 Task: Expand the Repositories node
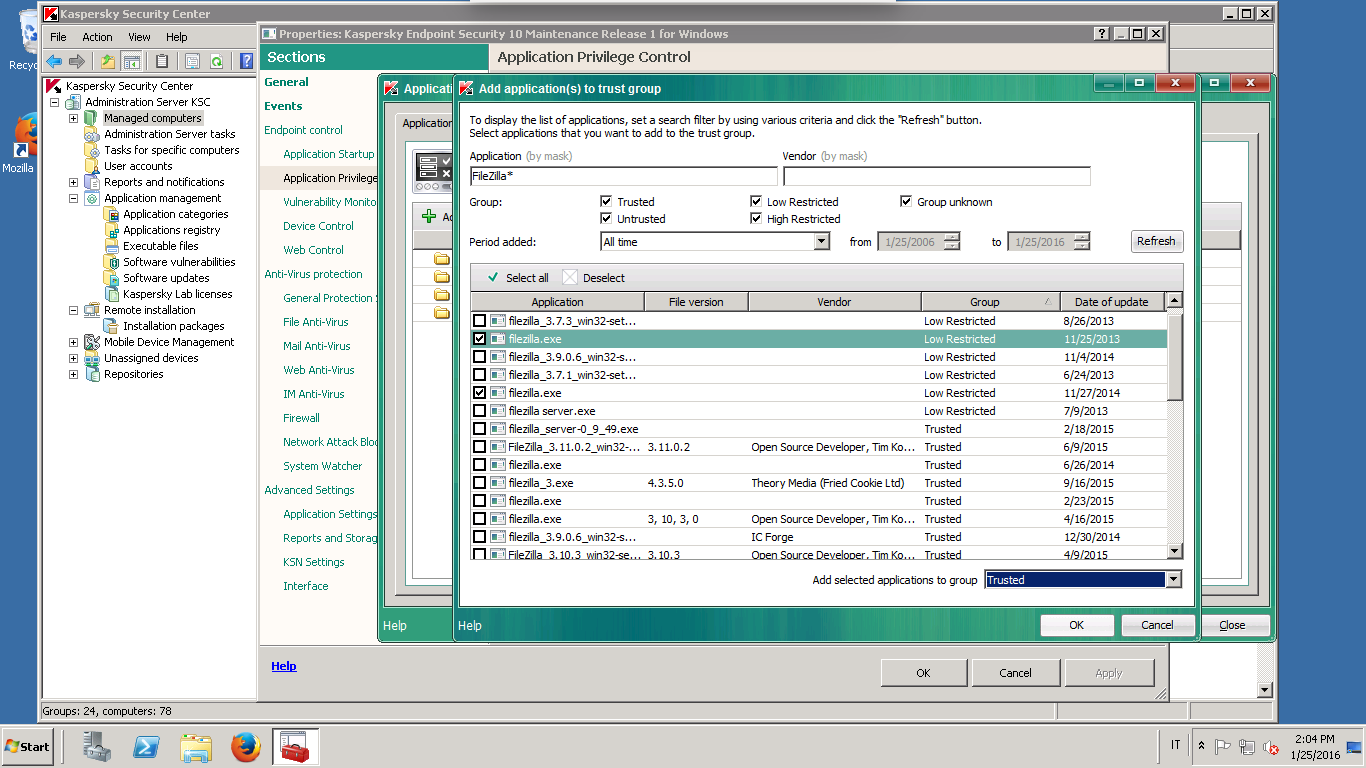[73, 374]
